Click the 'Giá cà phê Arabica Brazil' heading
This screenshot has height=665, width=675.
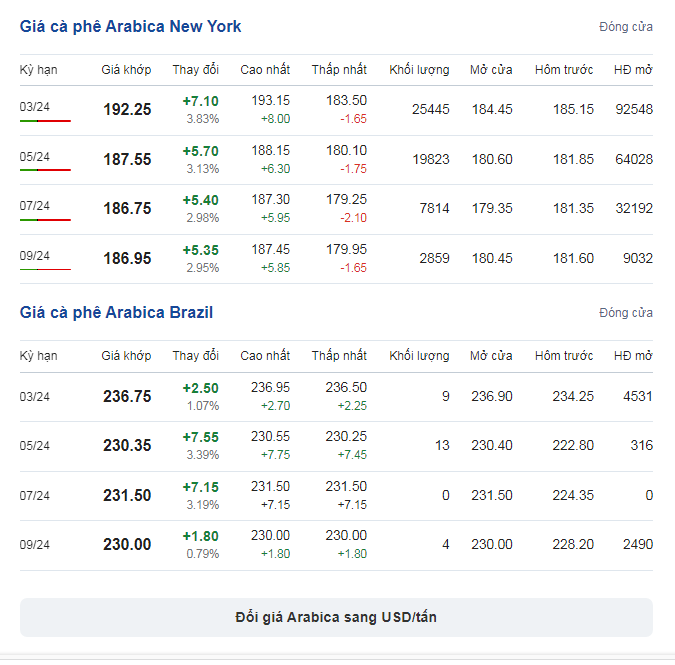click(x=116, y=312)
